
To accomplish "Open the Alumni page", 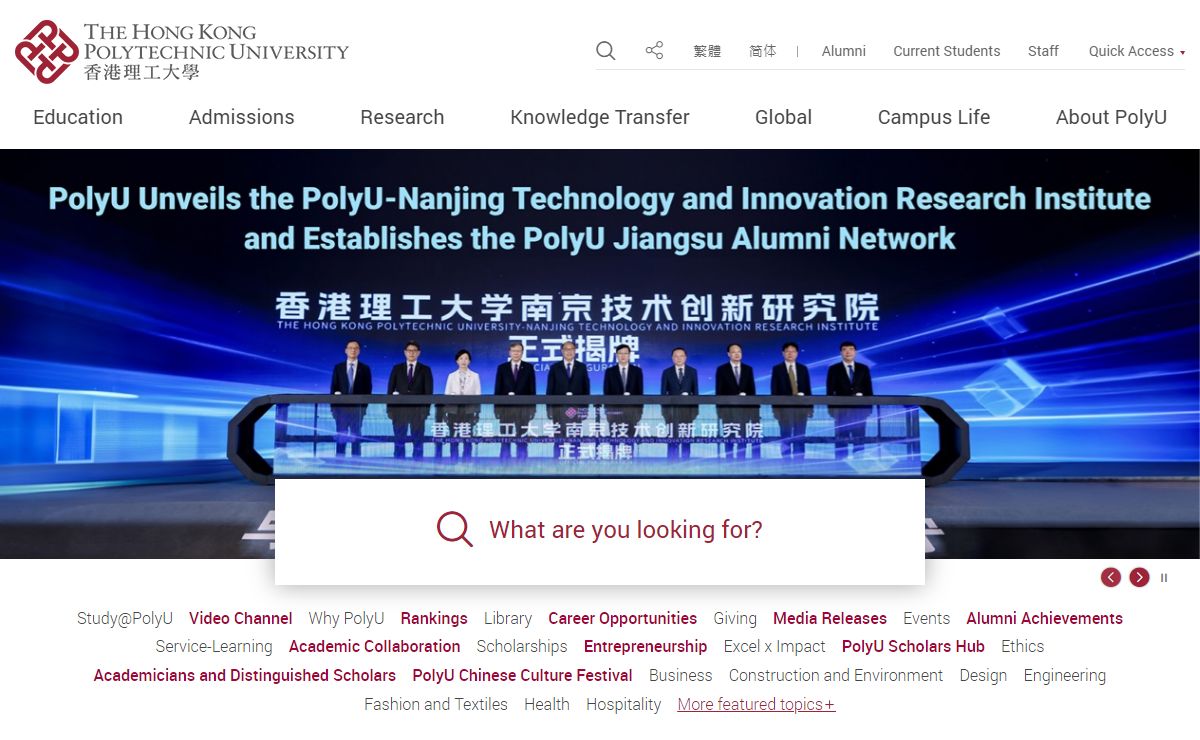I will tap(844, 51).
